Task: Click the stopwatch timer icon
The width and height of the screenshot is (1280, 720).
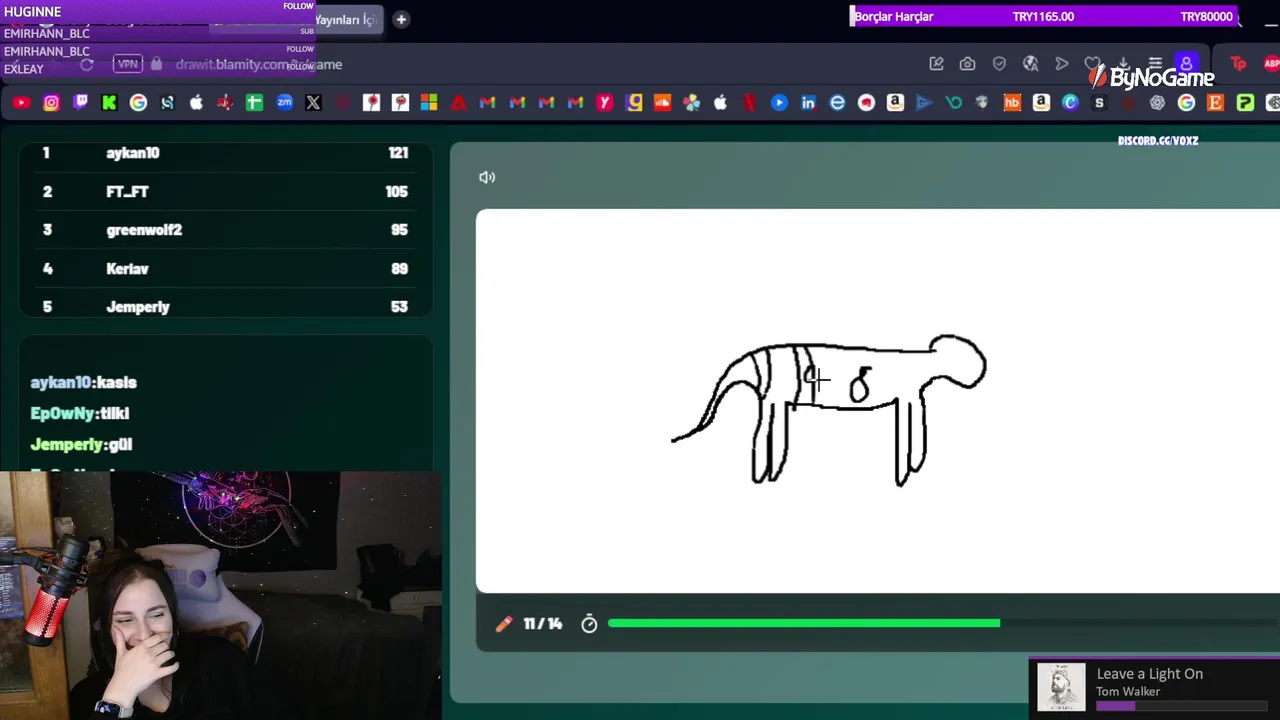Action: pos(589,624)
